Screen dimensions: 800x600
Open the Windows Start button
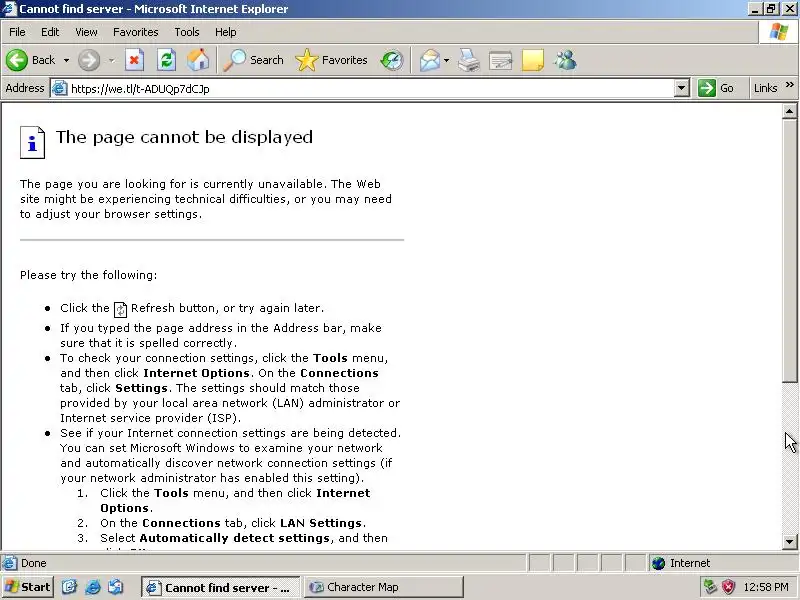[28, 587]
